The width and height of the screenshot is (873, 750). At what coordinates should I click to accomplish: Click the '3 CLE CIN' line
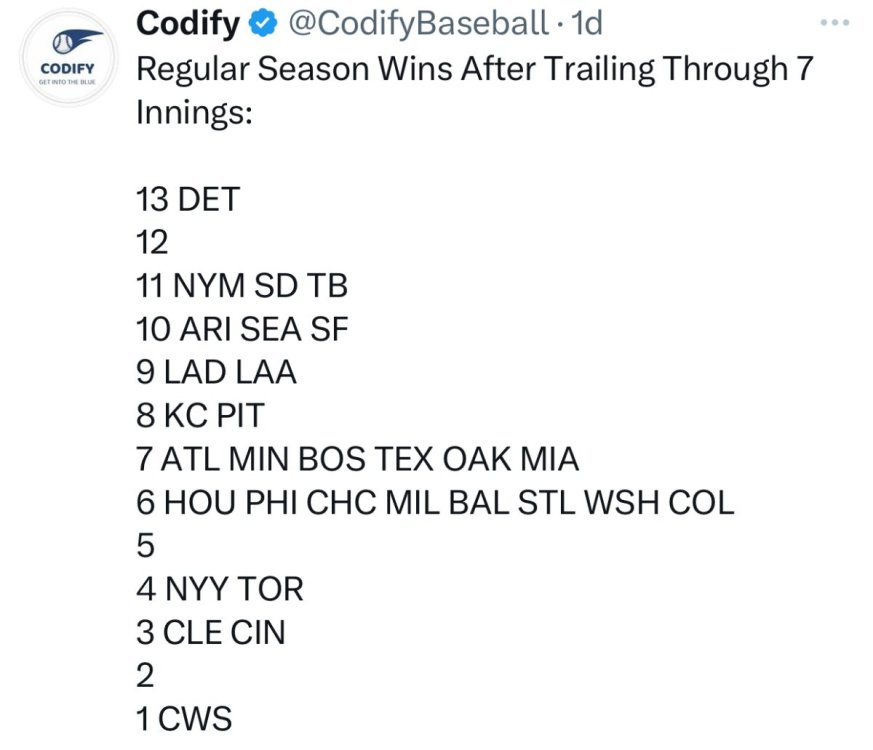pyautogui.click(x=210, y=632)
